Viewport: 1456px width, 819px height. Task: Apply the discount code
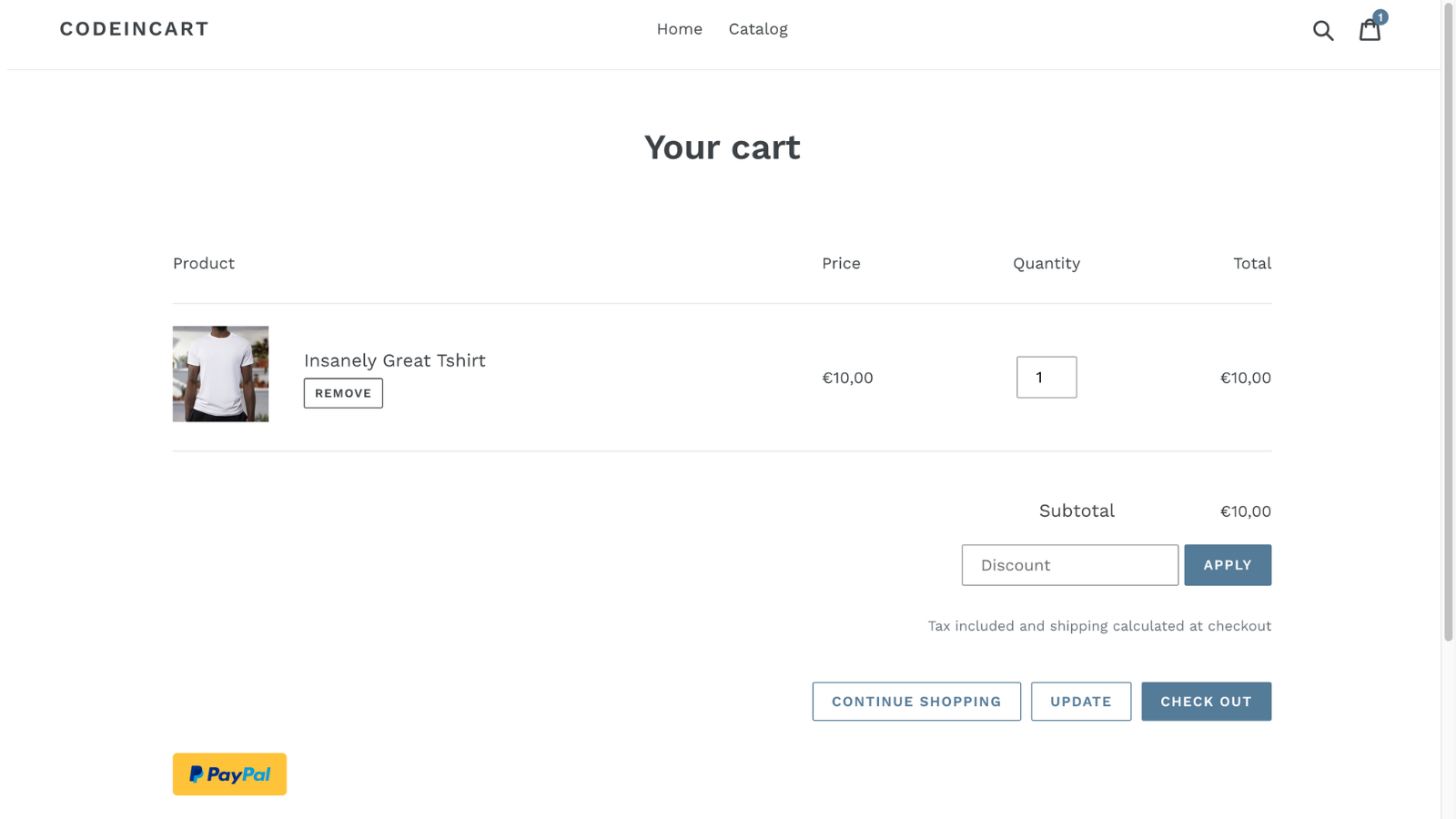click(x=1227, y=564)
